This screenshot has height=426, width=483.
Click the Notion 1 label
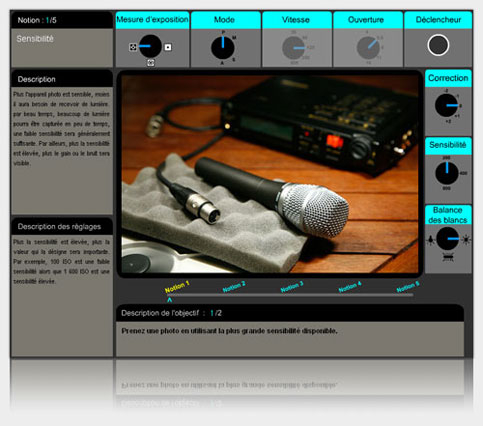[x=177, y=287]
